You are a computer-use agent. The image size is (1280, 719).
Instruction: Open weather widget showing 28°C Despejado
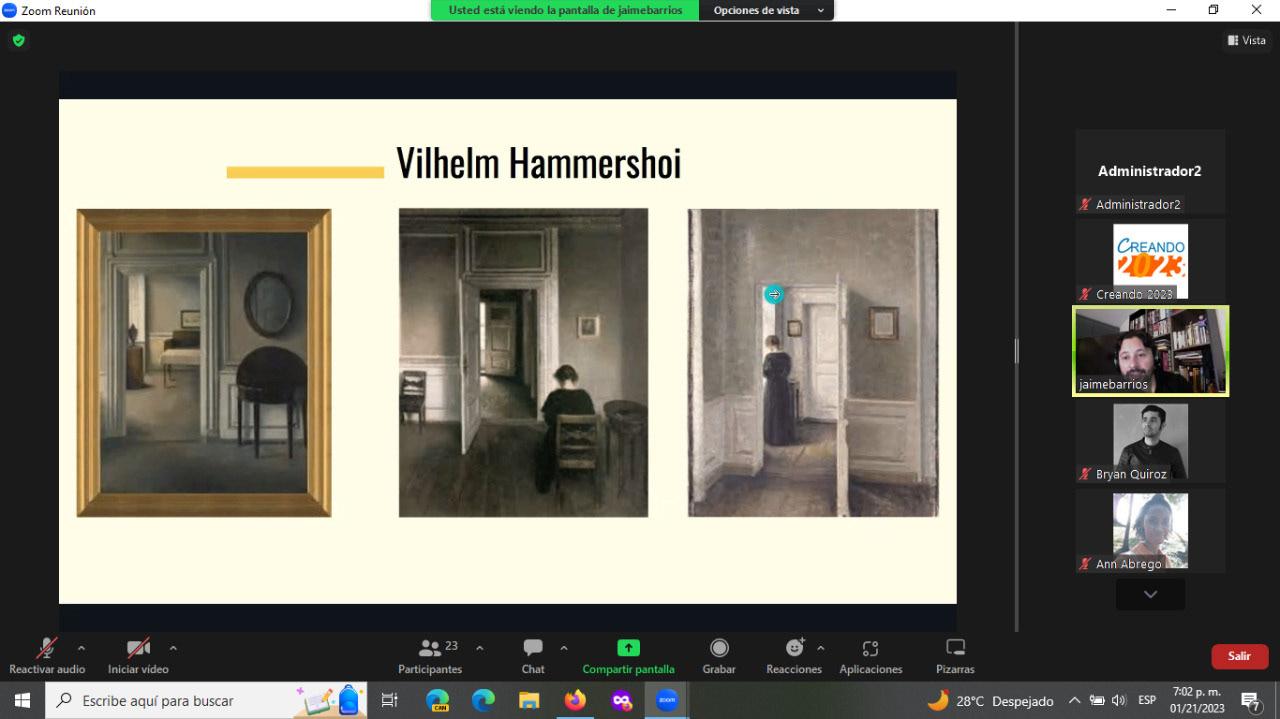990,700
